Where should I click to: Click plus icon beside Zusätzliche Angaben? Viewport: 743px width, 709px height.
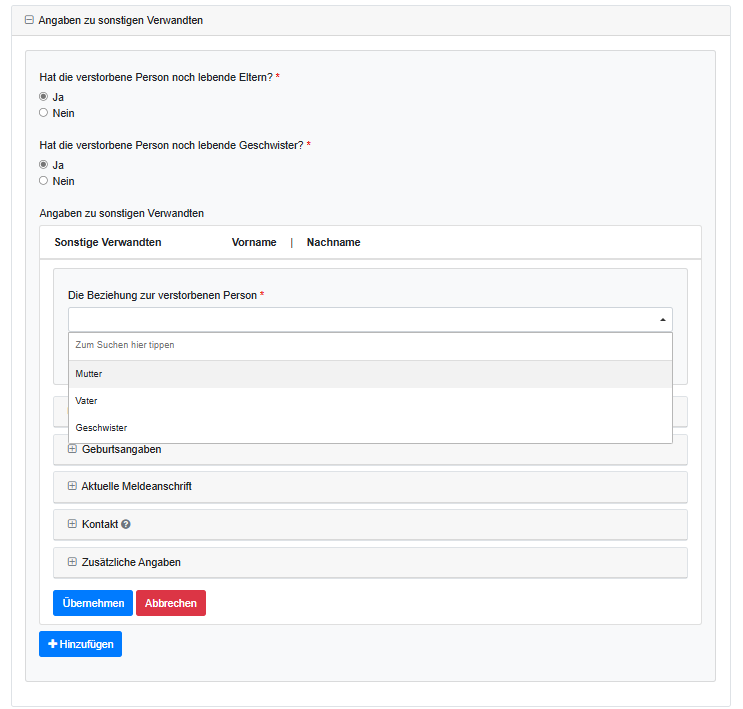click(x=72, y=562)
